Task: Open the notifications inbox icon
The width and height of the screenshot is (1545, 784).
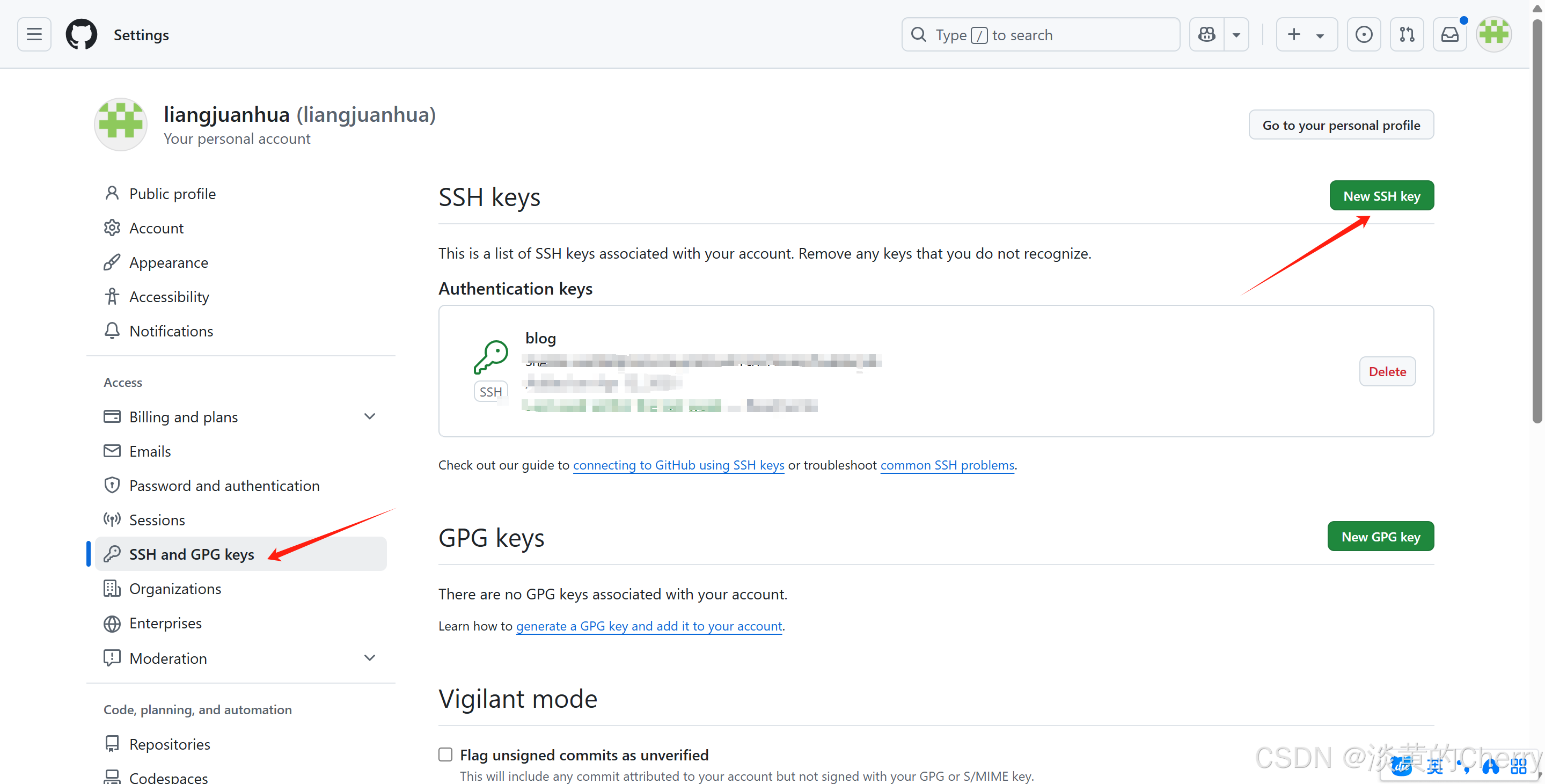Action: pos(1449,34)
